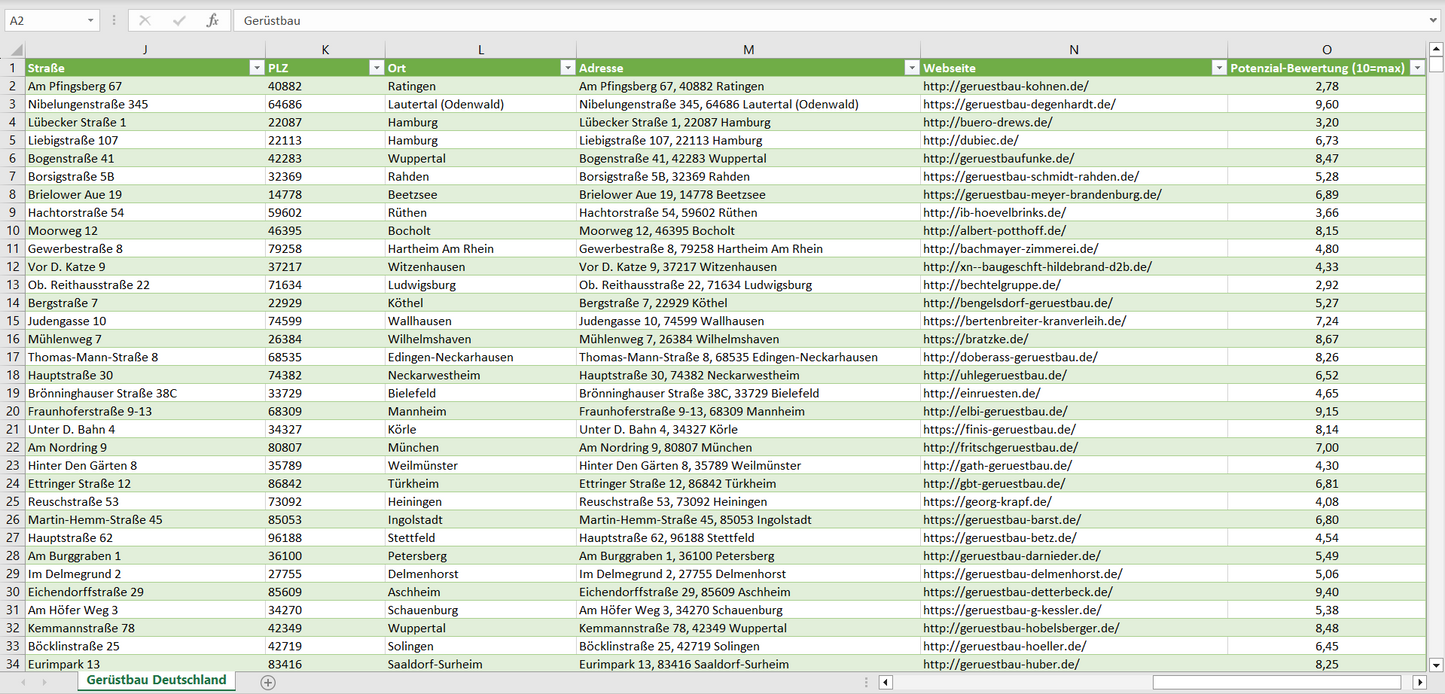Select column M header
Screen dimensions: 1445x694
[748, 50]
